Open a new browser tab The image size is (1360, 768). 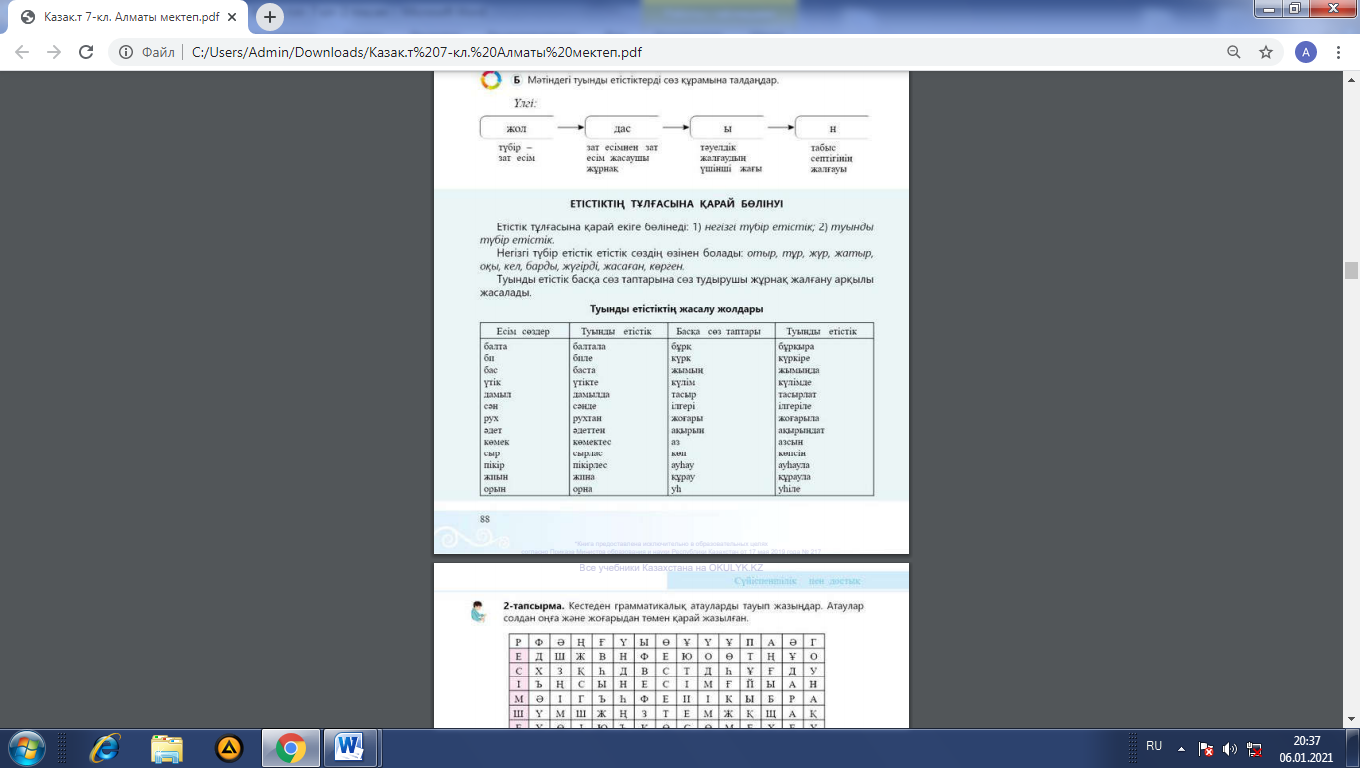pos(270,17)
